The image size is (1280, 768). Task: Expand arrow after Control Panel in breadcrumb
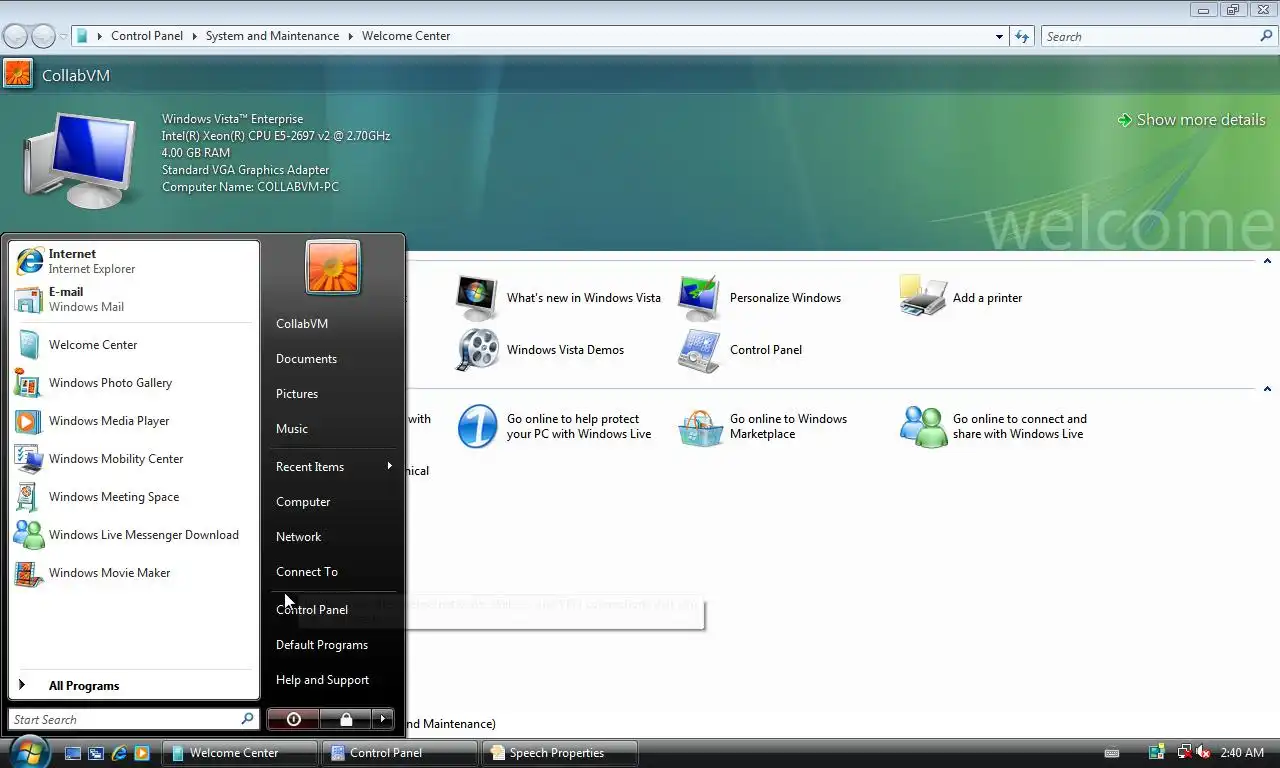[194, 36]
